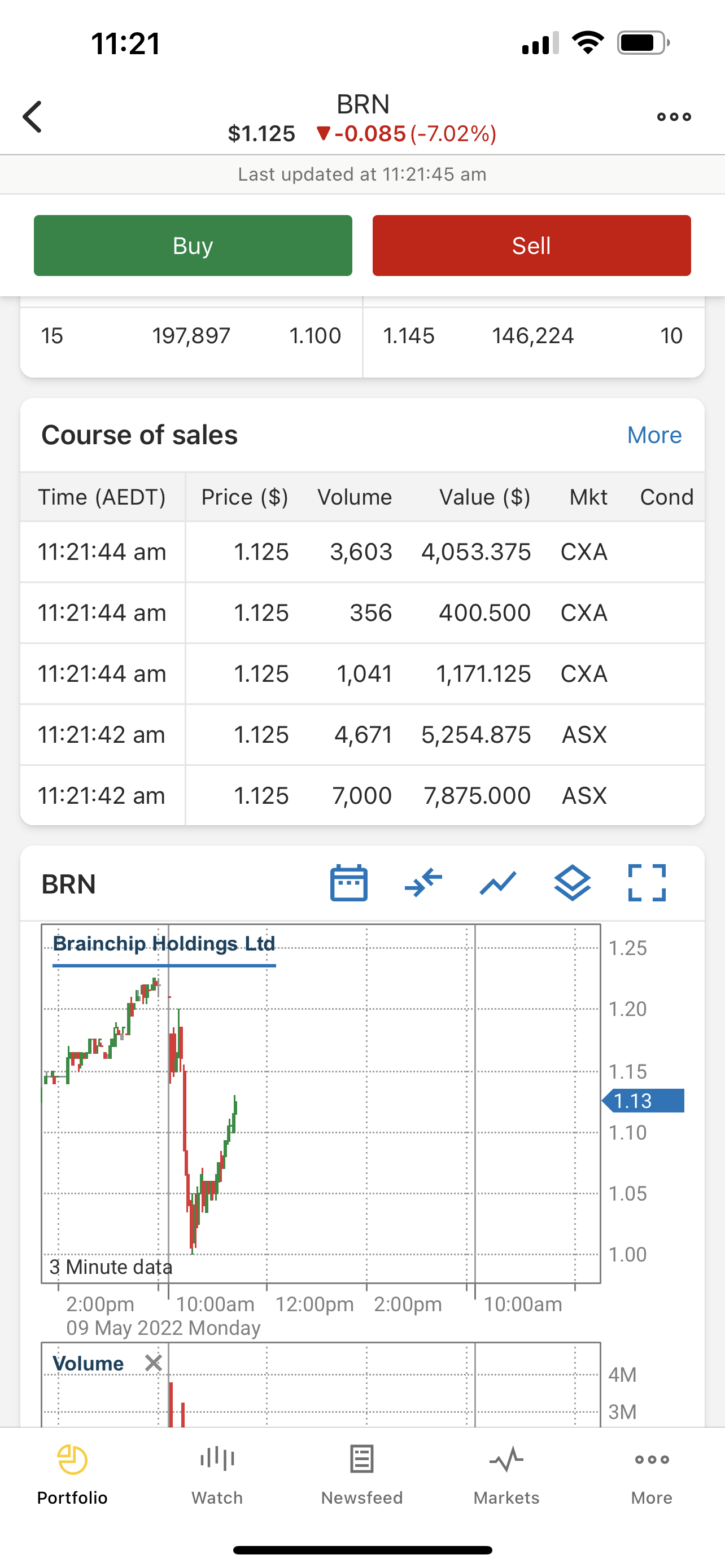Select the sale row with volume 3,603
The image size is (725, 1568).
pyautogui.click(x=362, y=552)
